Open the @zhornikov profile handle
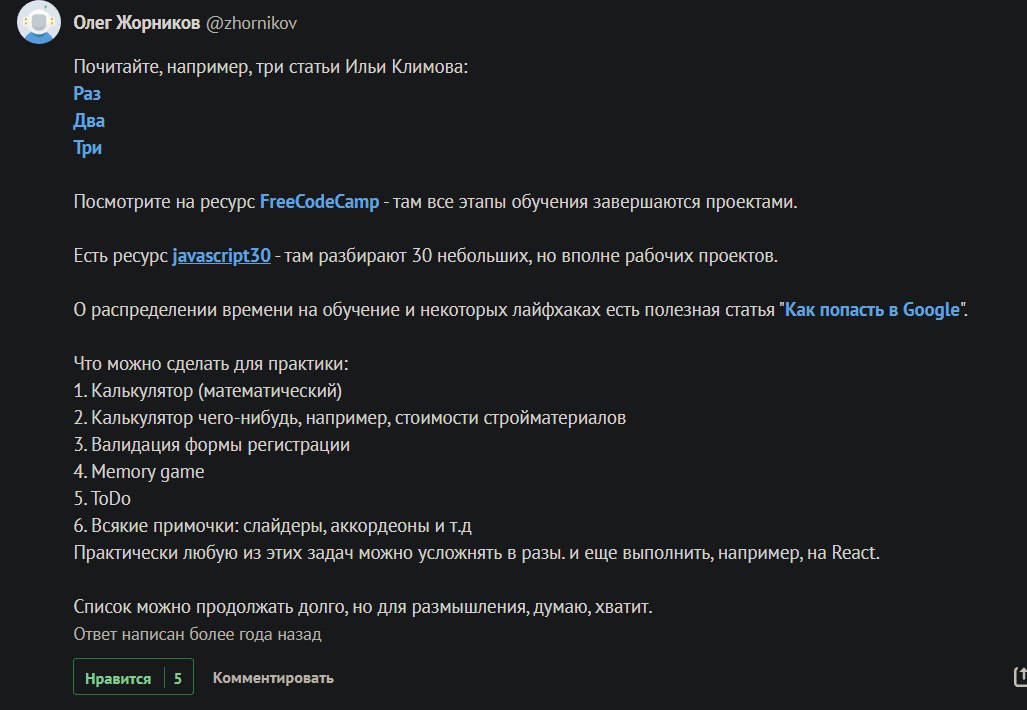 [251, 22]
